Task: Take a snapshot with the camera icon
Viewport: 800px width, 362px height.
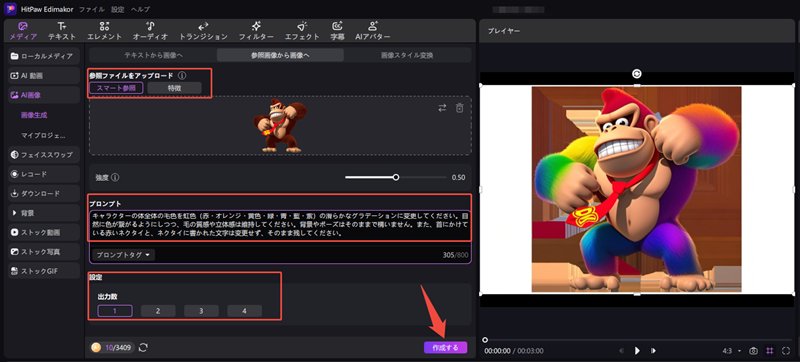Action: [753, 351]
